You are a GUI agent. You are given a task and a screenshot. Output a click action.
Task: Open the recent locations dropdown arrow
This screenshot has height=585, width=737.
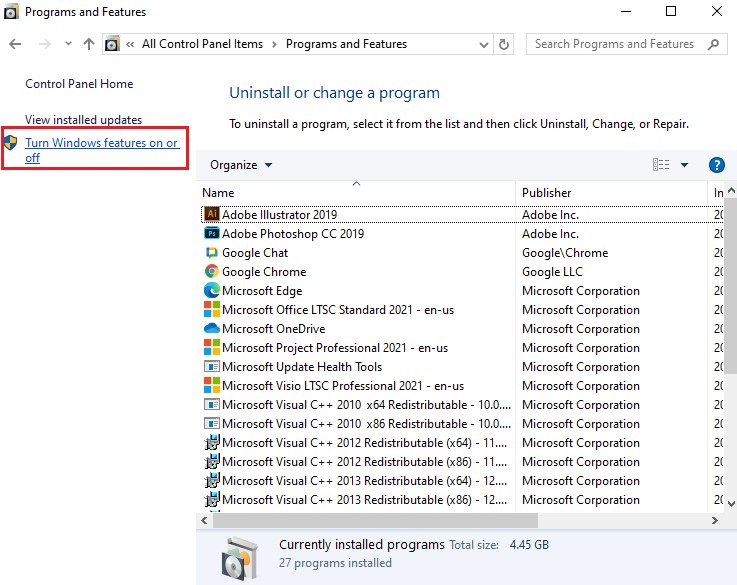point(68,44)
